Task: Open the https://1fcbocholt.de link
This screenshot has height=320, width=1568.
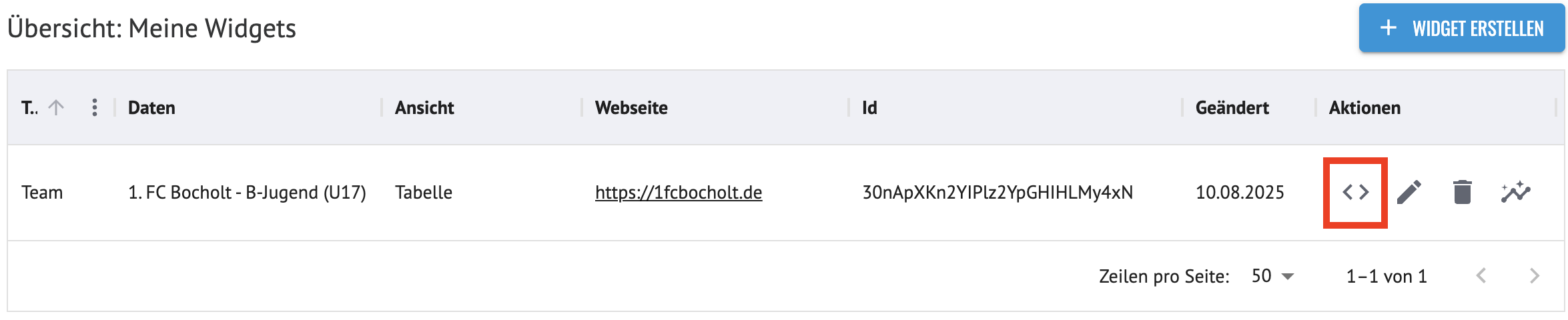Action: pos(679,193)
